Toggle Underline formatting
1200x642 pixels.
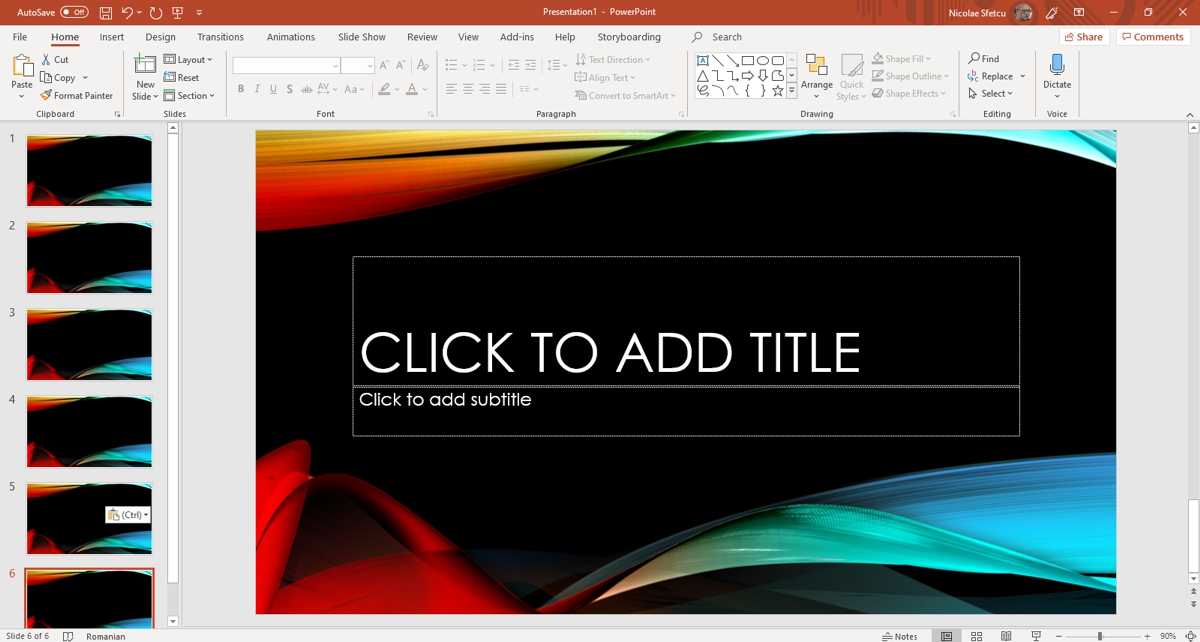[x=273, y=89]
